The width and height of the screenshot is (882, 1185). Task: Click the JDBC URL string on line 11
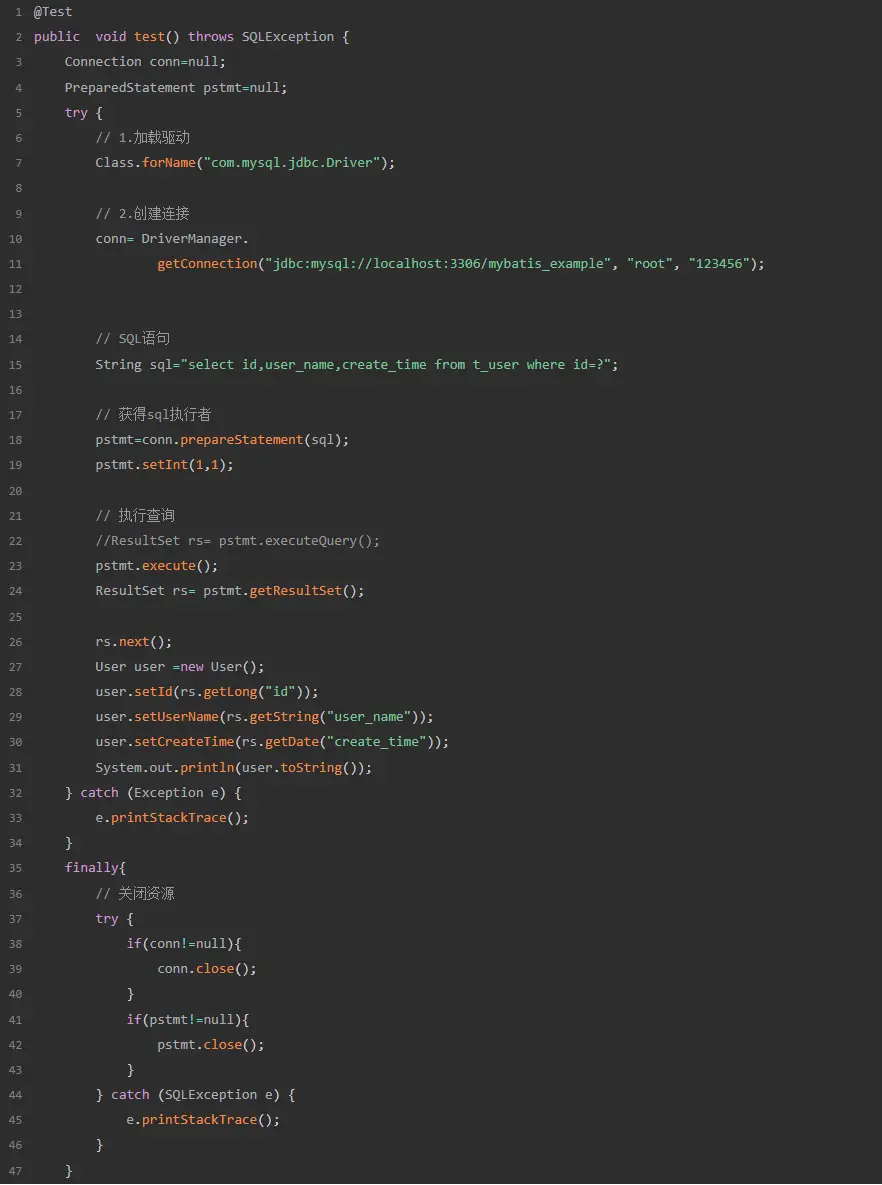(x=438, y=264)
